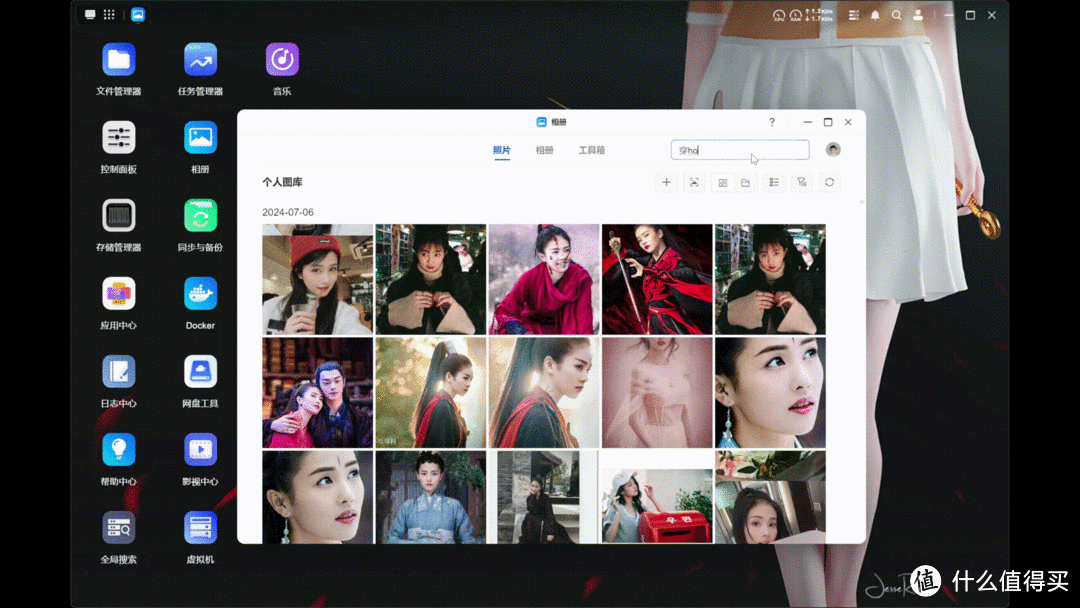Switch to folder view mode

pyautogui.click(x=745, y=183)
